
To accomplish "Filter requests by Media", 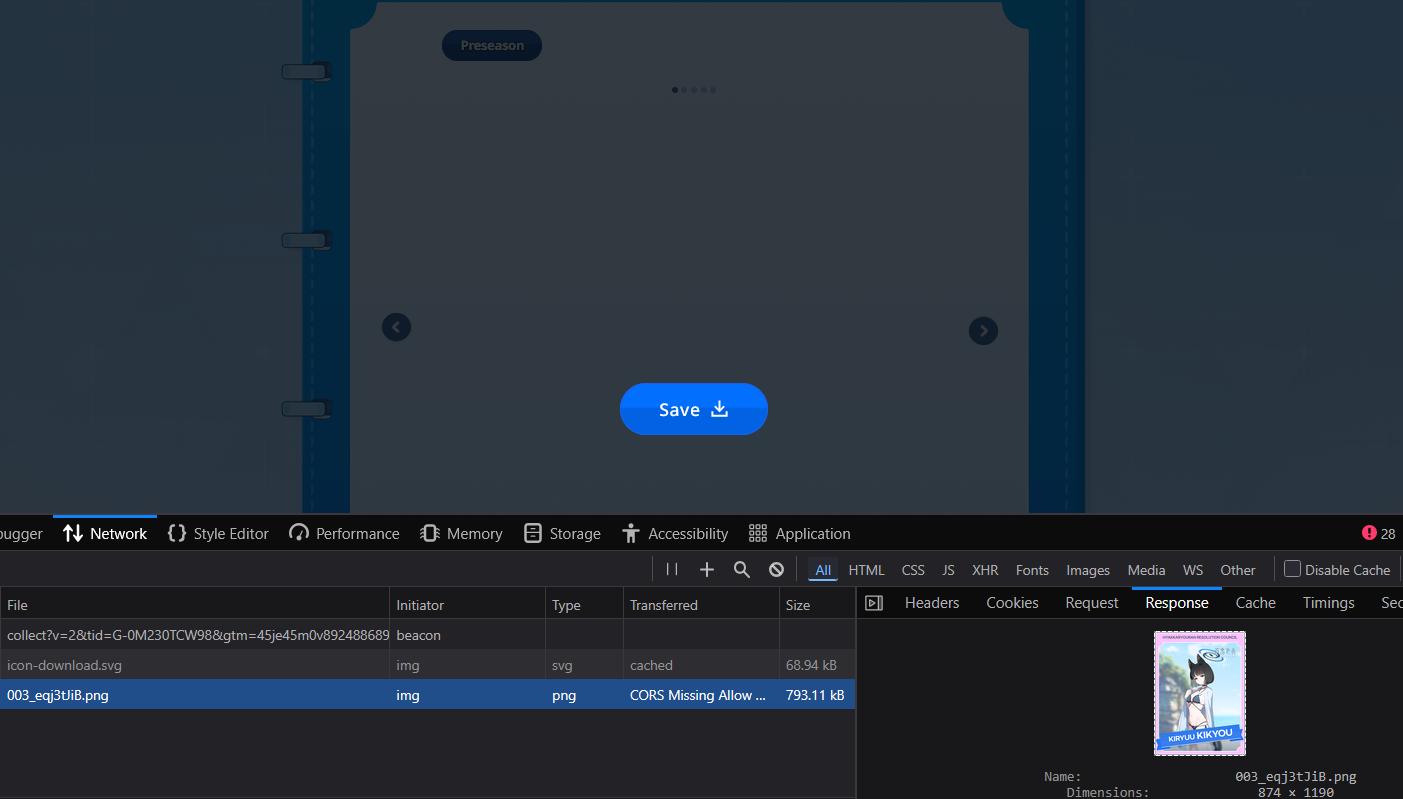I will pyautogui.click(x=1146, y=570).
